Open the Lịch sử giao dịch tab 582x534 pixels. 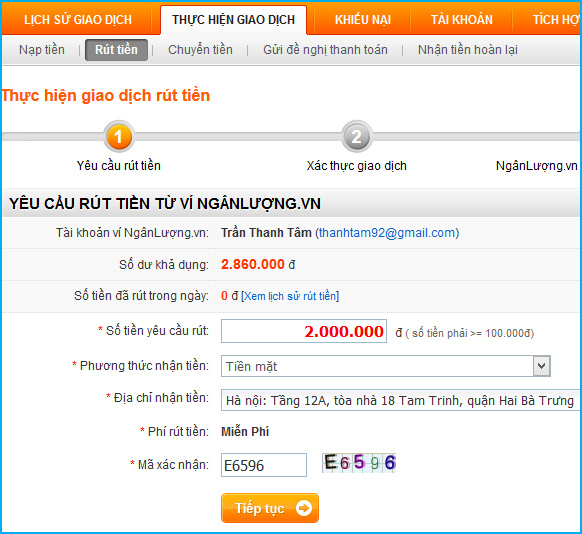pos(78,20)
